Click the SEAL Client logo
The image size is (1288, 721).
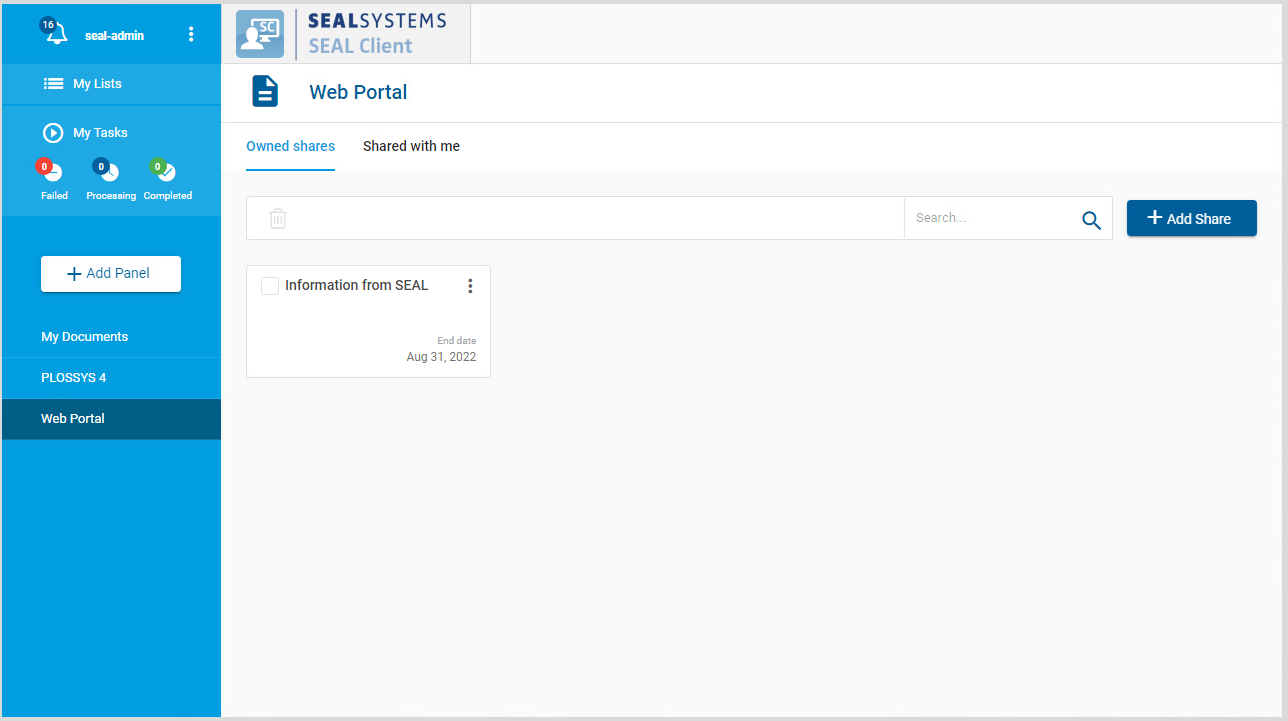tap(260, 34)
